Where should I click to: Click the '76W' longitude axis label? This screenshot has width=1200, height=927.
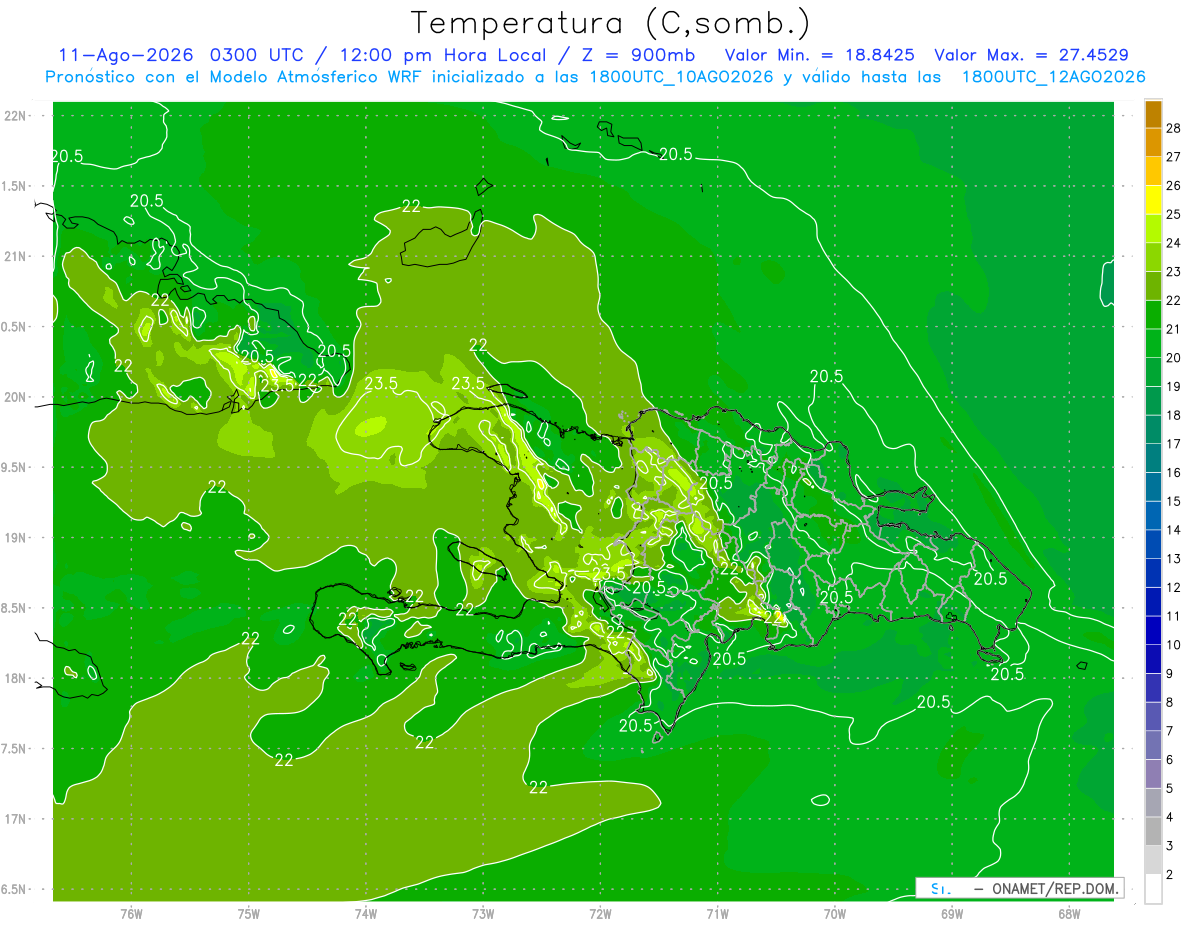tap(131, 913)
